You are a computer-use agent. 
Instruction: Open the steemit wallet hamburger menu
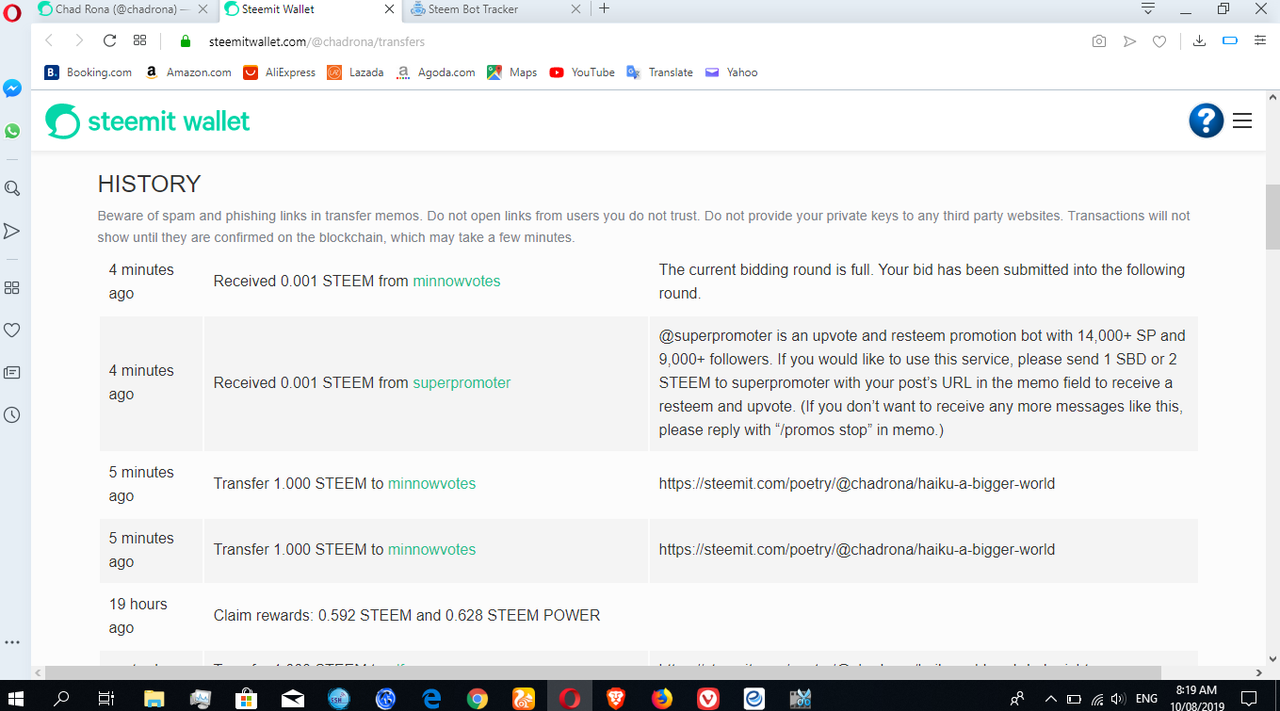pos(1242,121)
